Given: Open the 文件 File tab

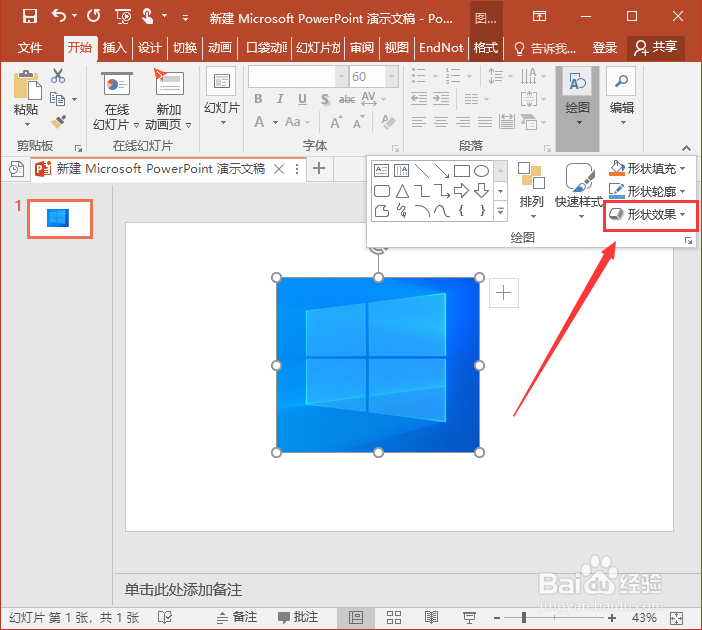Looking at the screenshot, I should click(30, 47).
